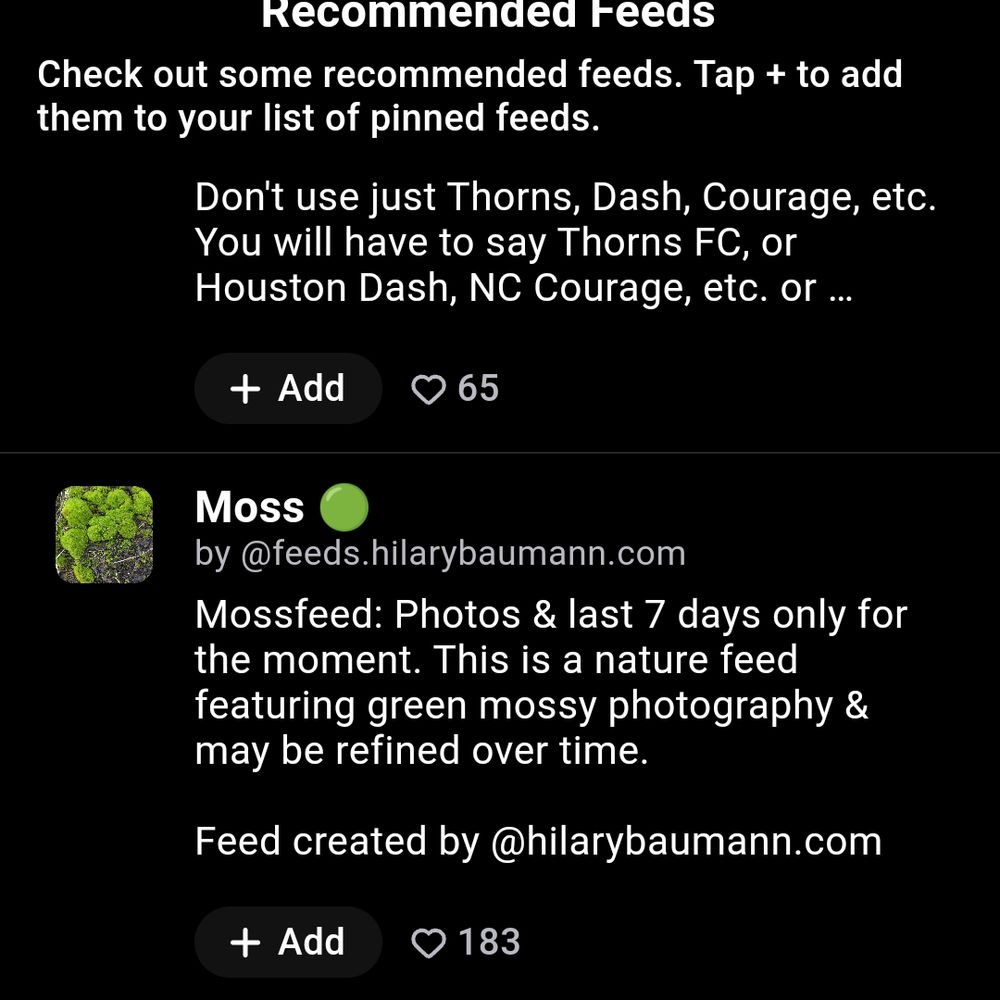The image size is (1000, 1000).
Task: Select the 183 like count
Action: pyautogui.click(x=489, y=942)
